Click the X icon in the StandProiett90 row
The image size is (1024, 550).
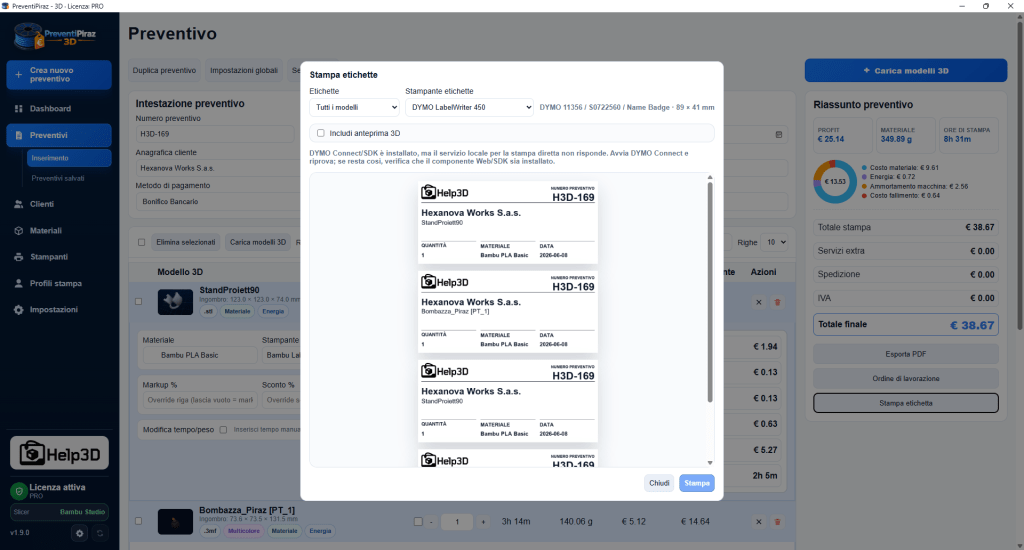[x=758, y=302]
